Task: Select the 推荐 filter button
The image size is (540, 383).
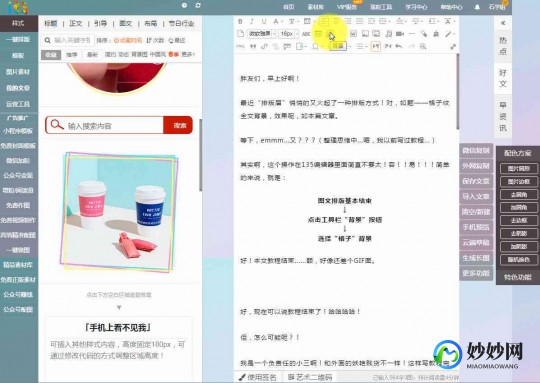Action: tap(71, 54)
